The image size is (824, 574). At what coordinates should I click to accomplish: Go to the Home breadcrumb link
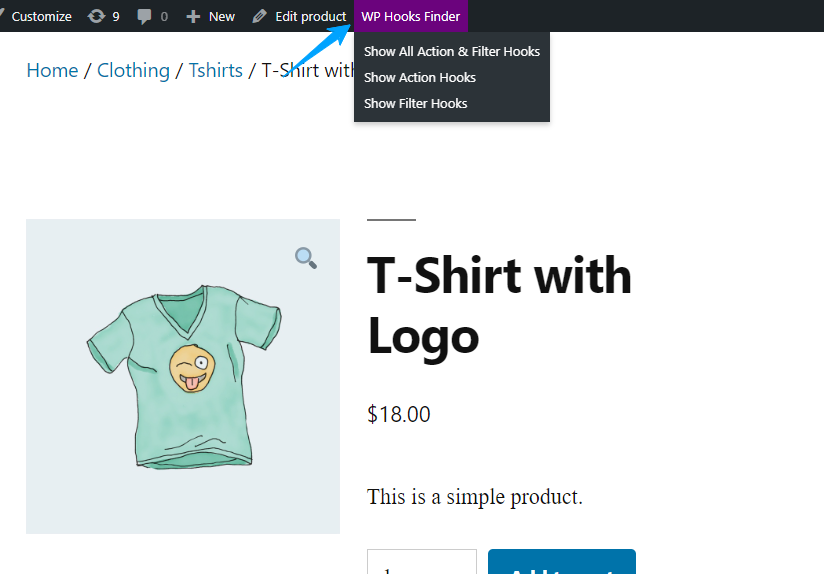point(52,70)
